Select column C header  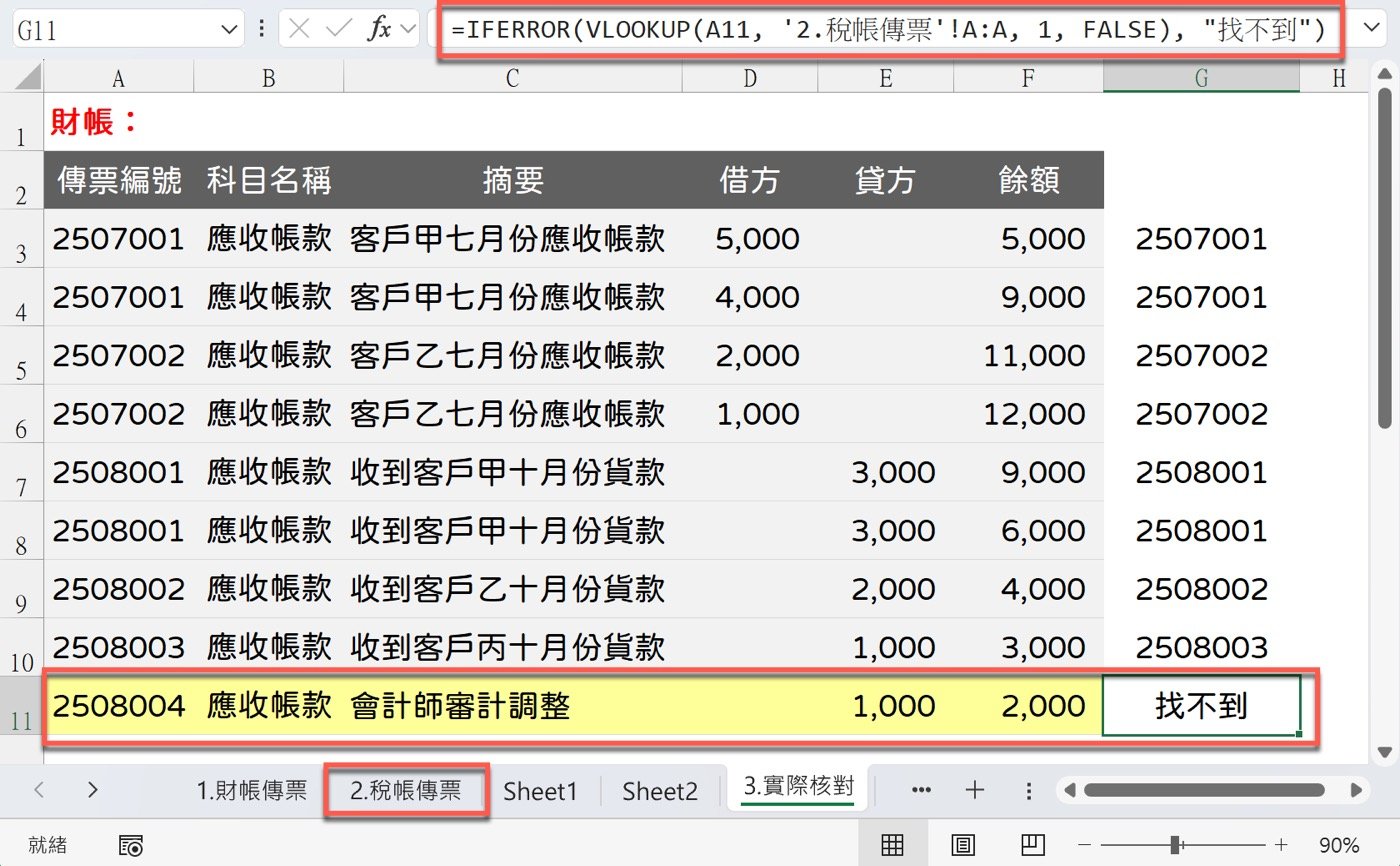point(512,78)
